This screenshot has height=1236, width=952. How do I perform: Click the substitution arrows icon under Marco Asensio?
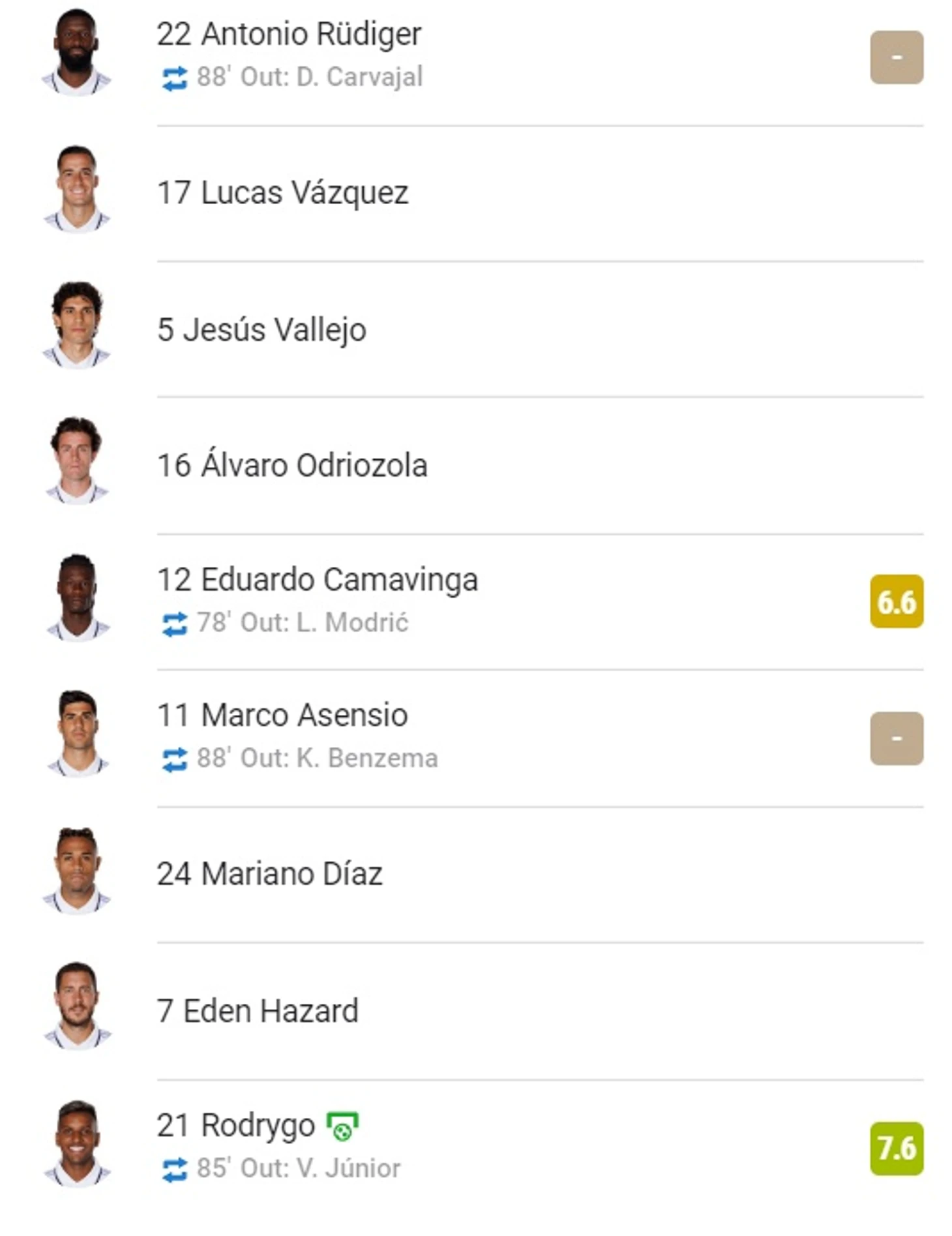click(174, 760)
